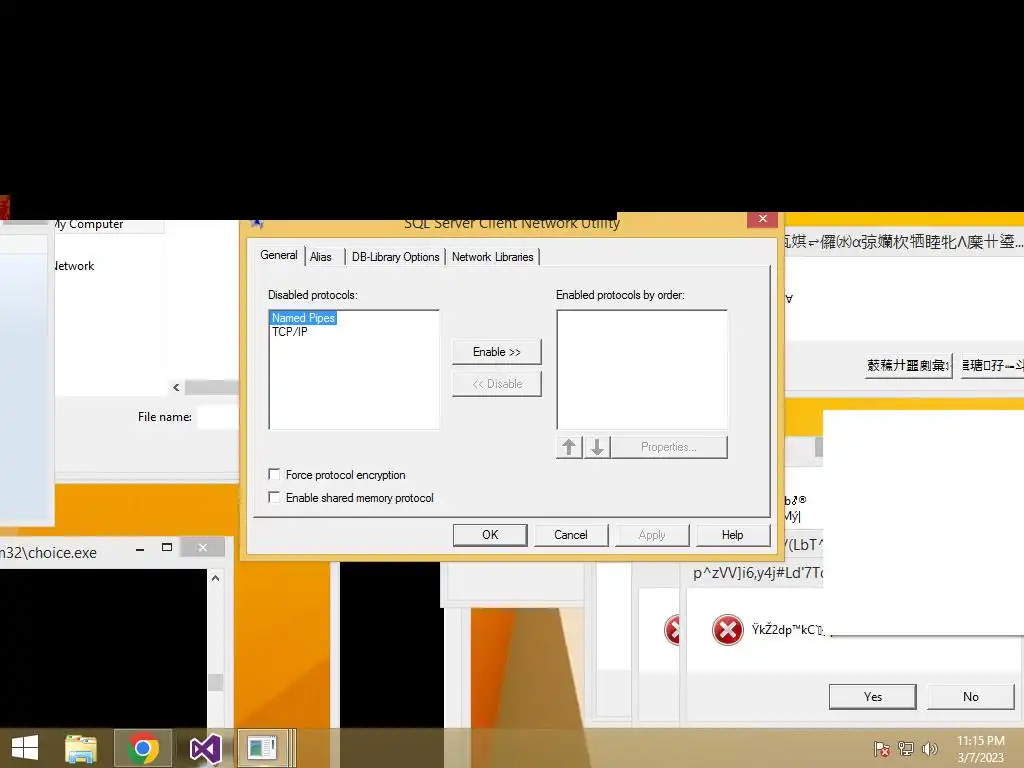The width and height of the screenshot is (1024, 768).
Task: Open protocol Properties... button
Action: (669, 447)
